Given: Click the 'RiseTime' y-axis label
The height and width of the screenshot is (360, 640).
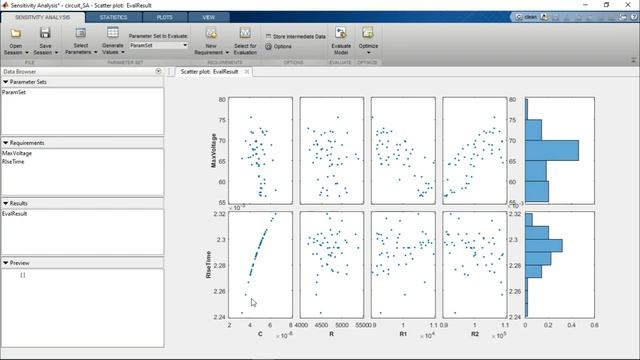Looking at the screenshot, I should (x=209, y=265).
